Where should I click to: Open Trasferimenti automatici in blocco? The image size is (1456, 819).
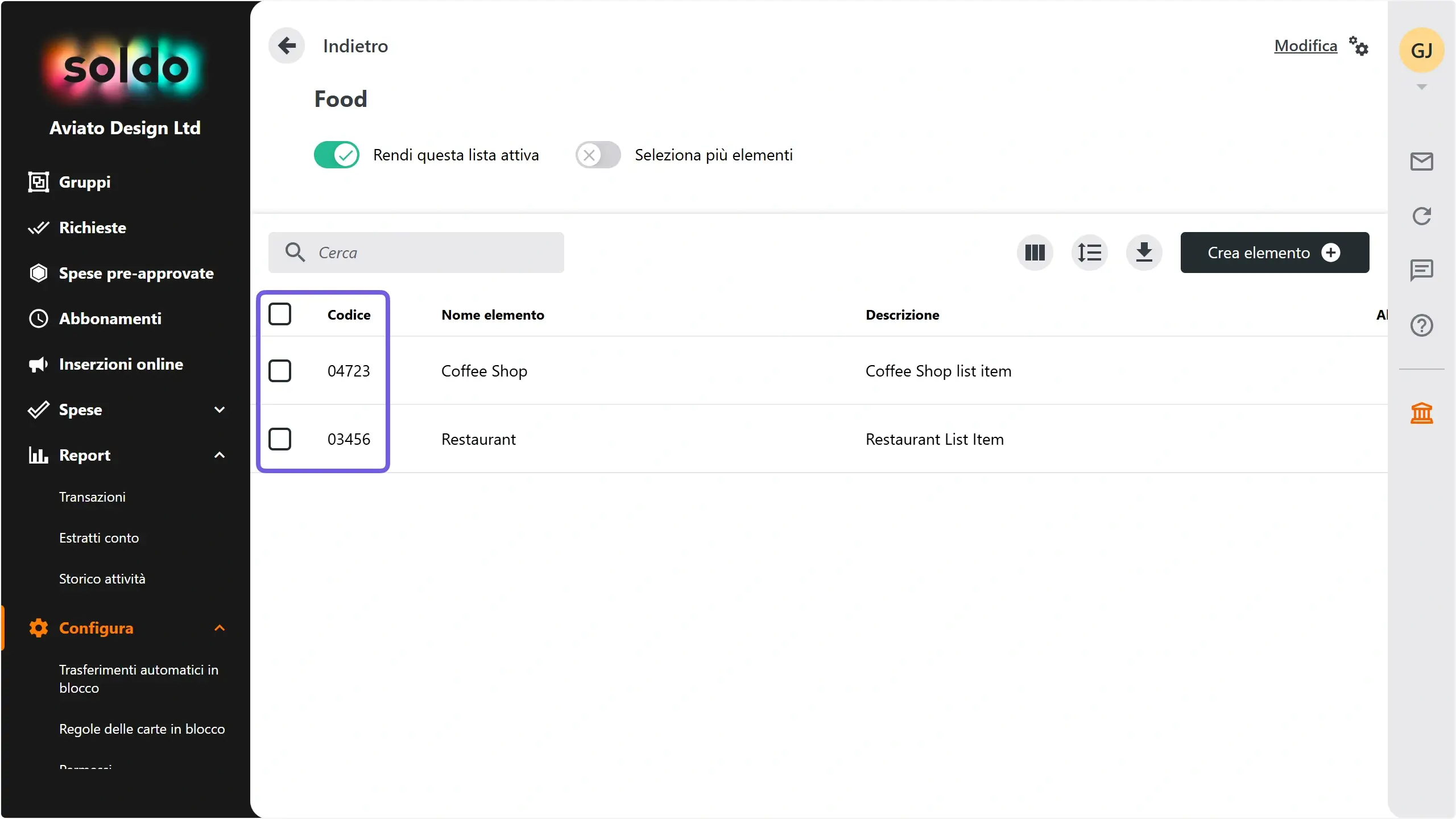[139, 679]
